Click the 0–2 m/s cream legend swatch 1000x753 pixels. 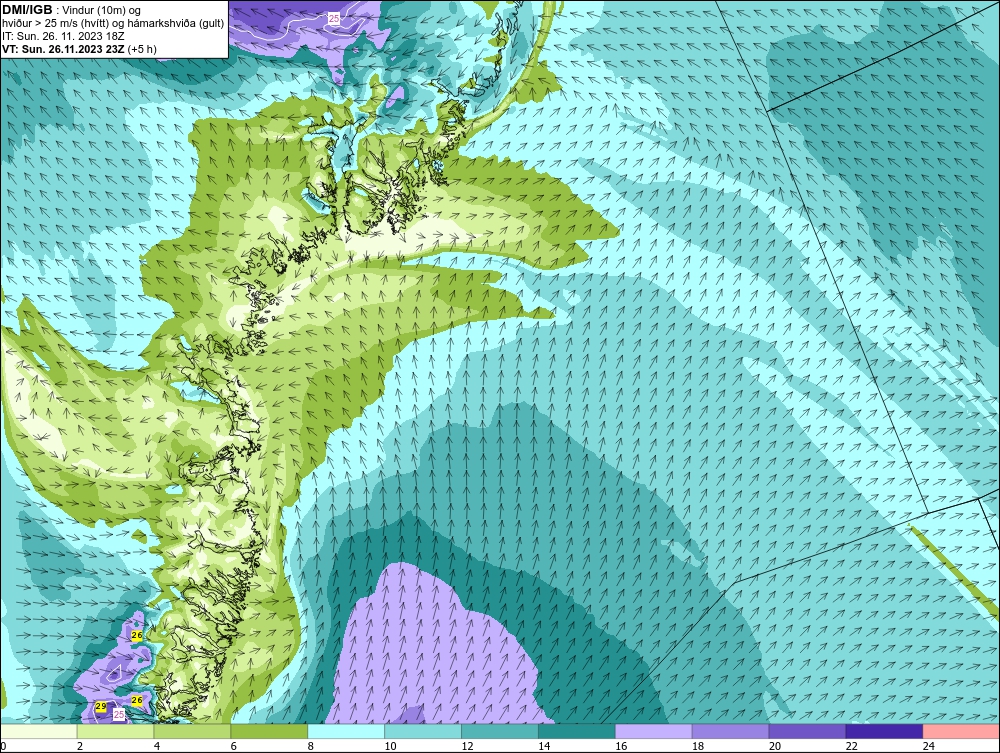pyautogui.click(x=38, y=731)
